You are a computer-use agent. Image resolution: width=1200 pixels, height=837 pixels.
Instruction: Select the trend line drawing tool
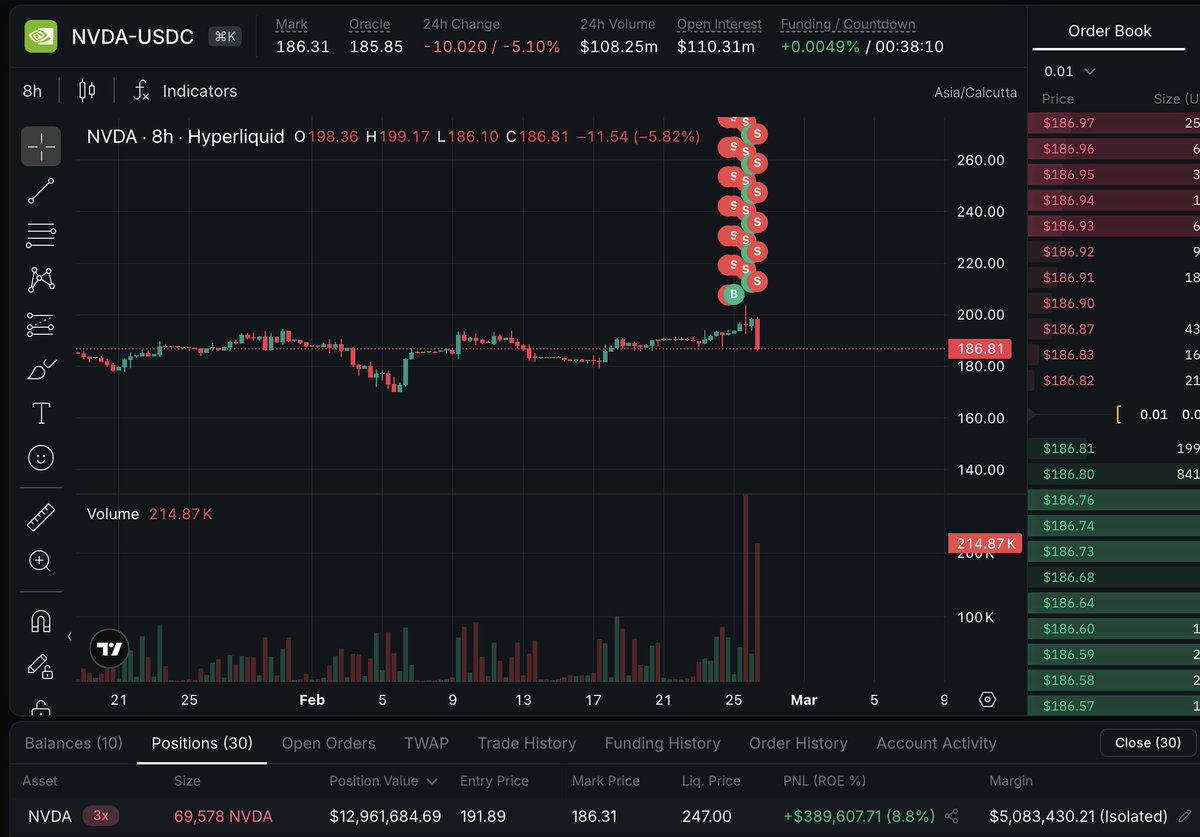41,191
